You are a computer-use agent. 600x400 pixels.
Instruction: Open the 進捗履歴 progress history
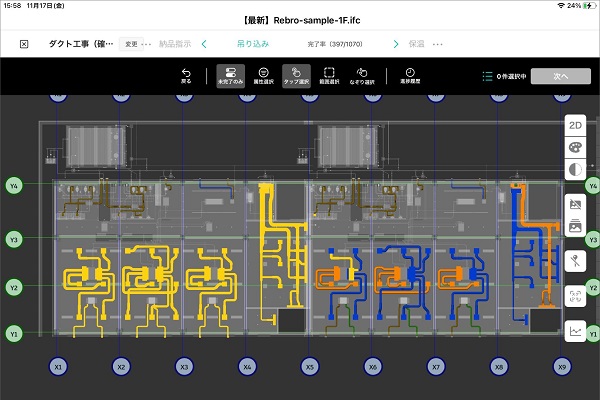[x=410, y=76]
